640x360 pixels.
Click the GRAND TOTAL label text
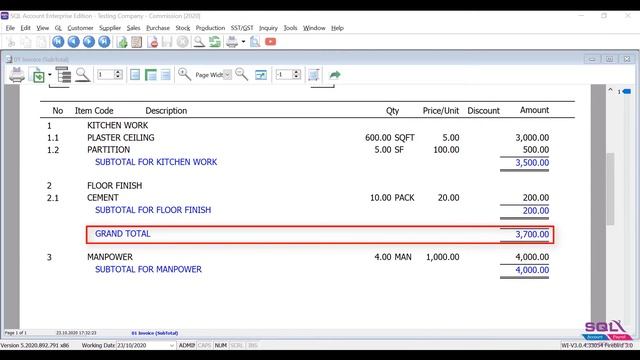[122, 233]
